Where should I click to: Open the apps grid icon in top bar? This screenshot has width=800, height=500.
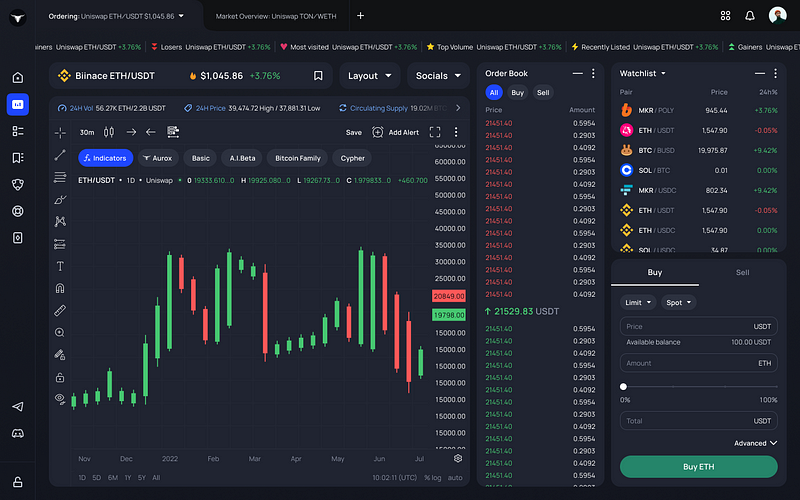coord(725,16)
